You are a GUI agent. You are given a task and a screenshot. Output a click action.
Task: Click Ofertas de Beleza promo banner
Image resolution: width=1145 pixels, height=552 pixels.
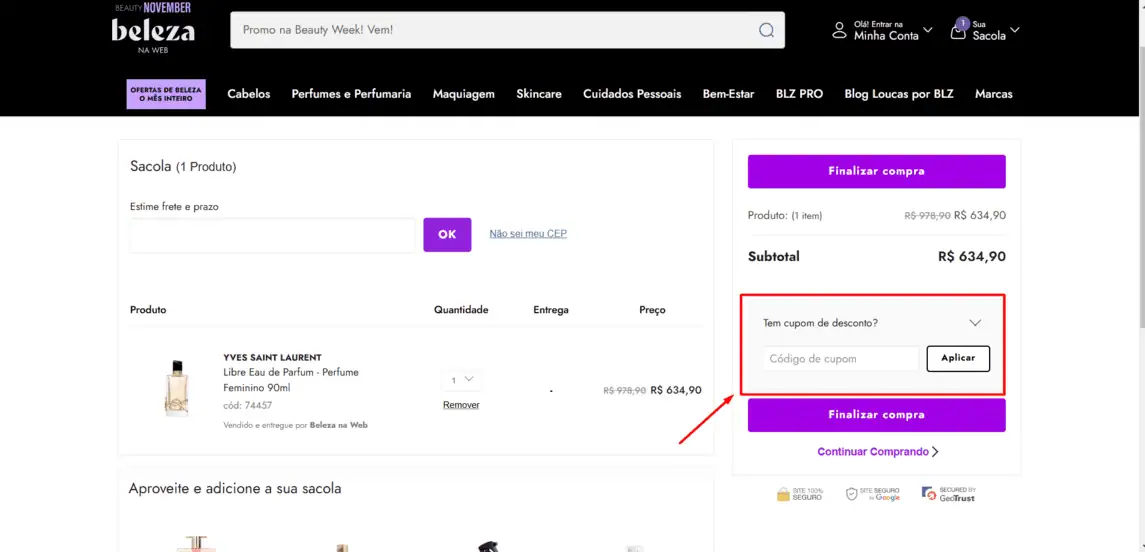pos(166,94)
